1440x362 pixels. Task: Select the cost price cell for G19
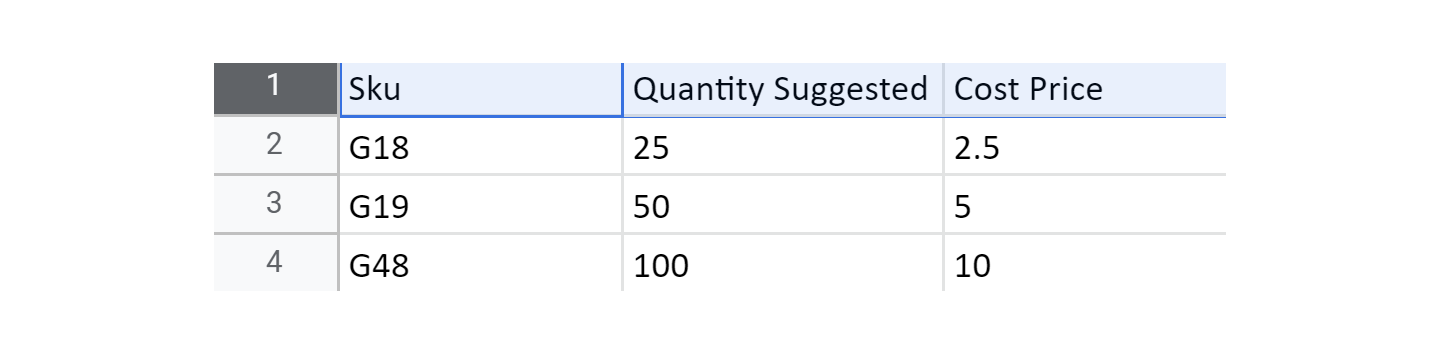click(x=1085, y=205)
